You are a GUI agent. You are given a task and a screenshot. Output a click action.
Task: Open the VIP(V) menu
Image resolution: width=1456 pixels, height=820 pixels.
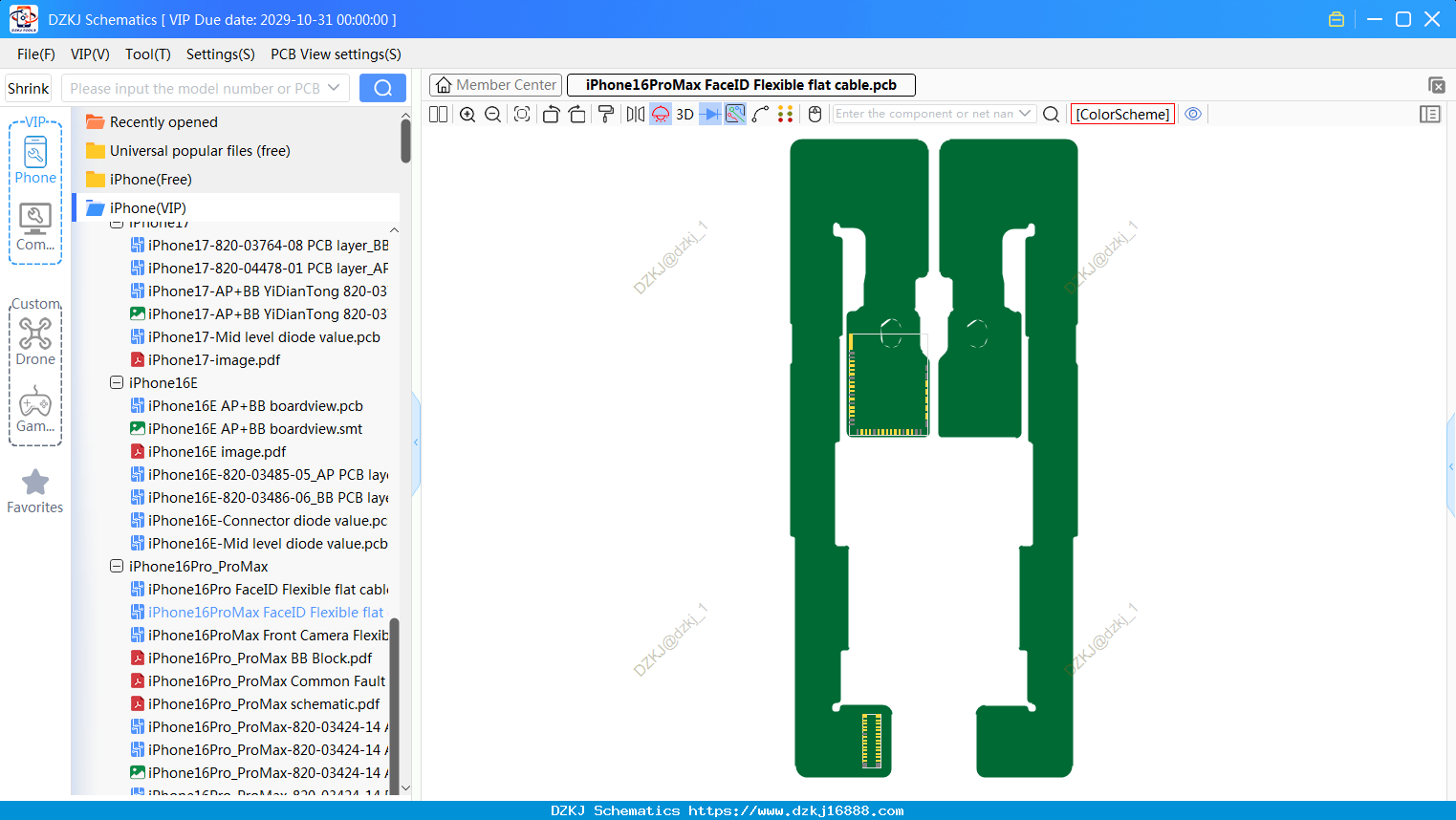pos(90,54)
